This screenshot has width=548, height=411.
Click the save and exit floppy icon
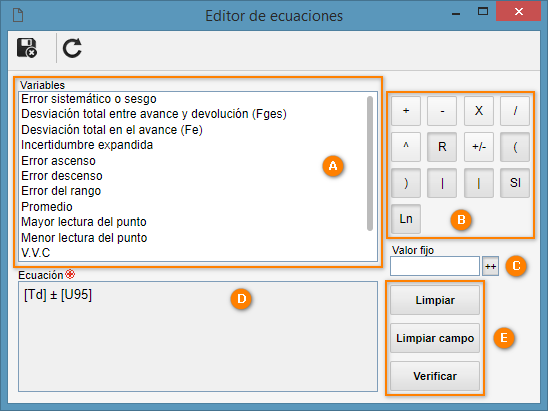[27, 48]
